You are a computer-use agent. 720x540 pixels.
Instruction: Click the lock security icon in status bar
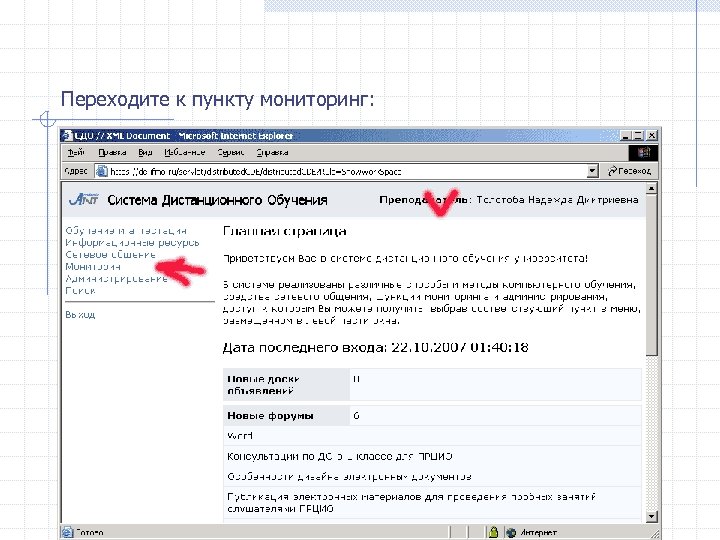click(494, 532)
